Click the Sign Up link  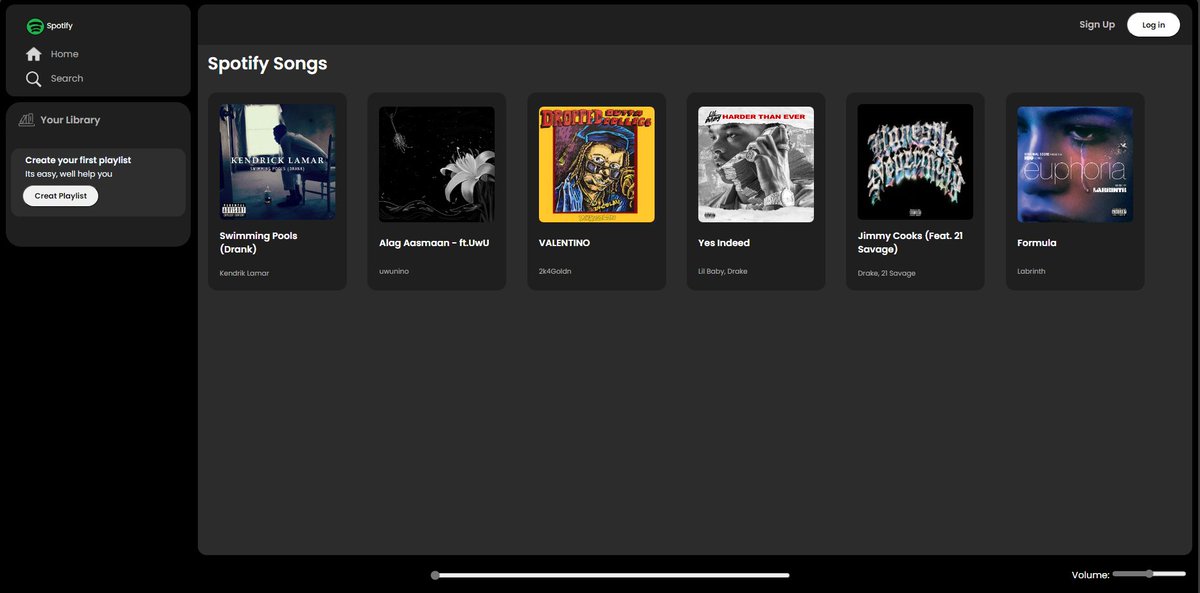pyautogui.click(x=1097, y=25)
